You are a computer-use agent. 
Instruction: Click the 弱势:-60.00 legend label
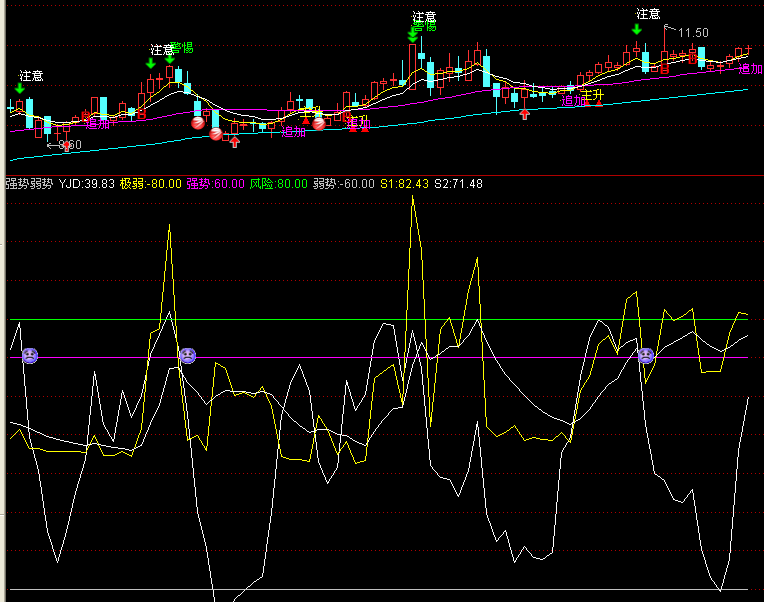tap(344, 184)
